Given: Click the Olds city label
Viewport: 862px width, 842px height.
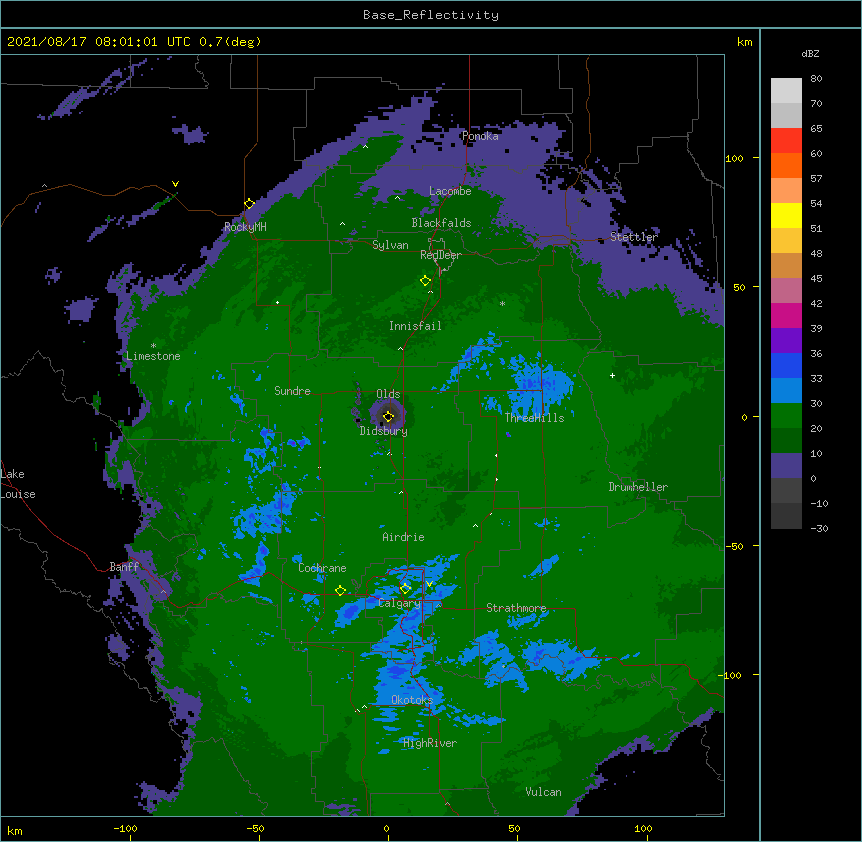Looking at the screenshot, I should coord(388,394).
